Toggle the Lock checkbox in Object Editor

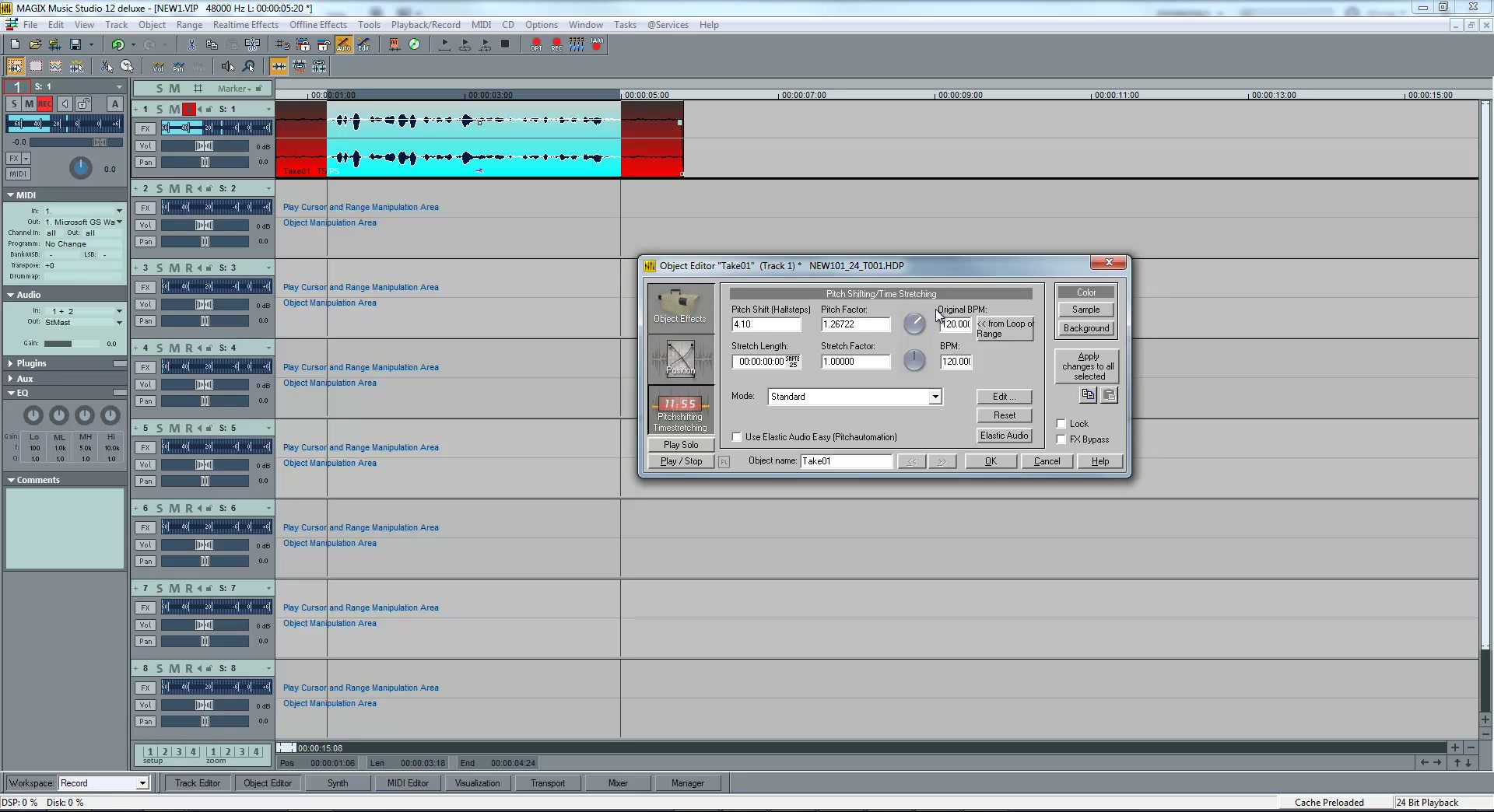point(1061,424)
